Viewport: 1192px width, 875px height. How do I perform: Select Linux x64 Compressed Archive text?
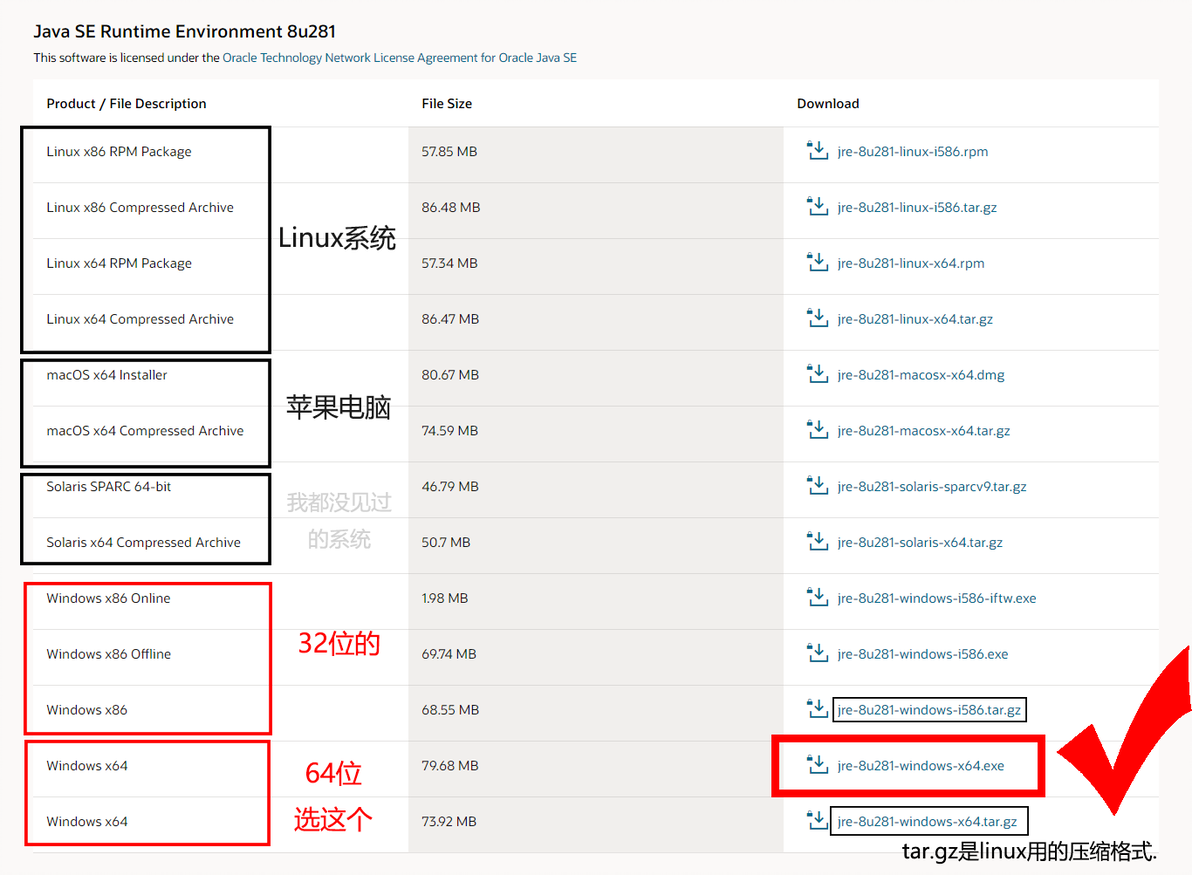coord(140,319)
